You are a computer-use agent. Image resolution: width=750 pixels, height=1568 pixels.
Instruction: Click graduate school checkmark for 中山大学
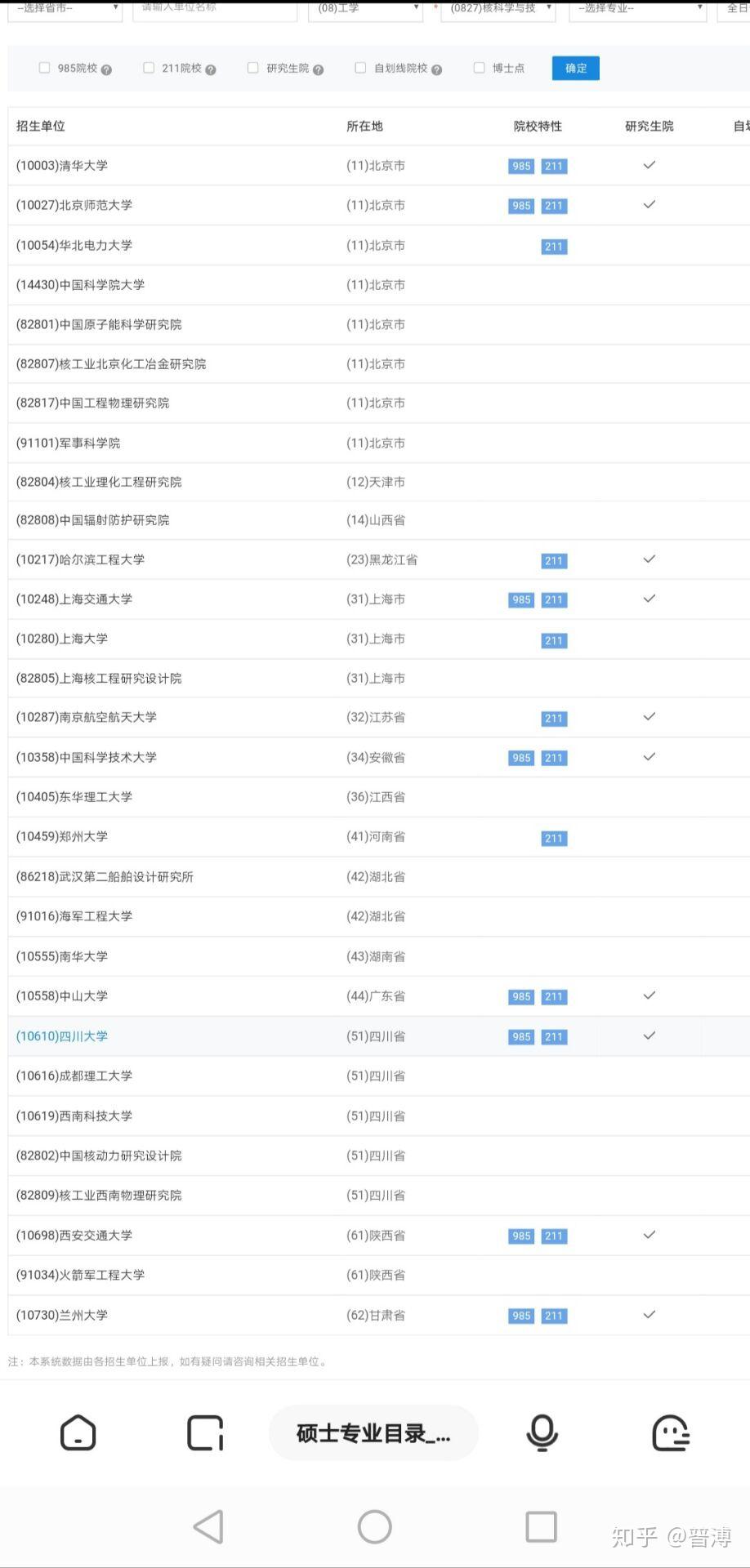coord(650,996)
